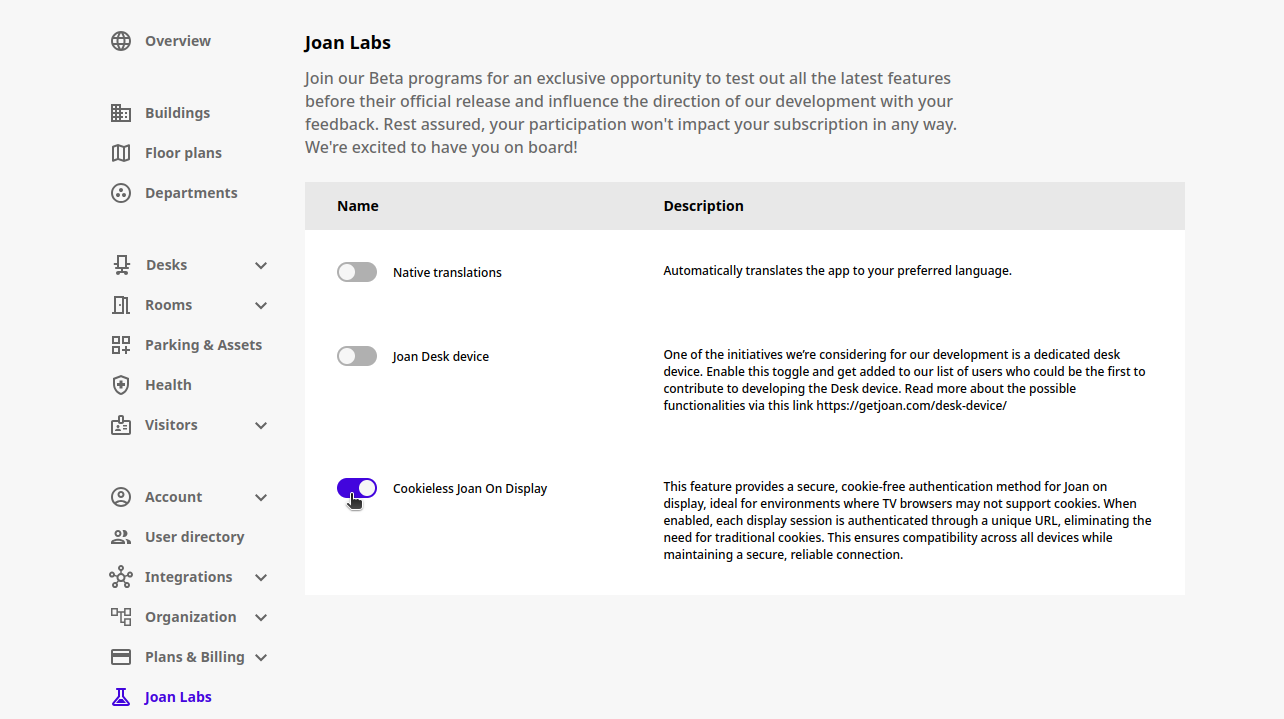Open the Account menu item
The width and height of the screenshot is (1284, 719).
[174, 497]
